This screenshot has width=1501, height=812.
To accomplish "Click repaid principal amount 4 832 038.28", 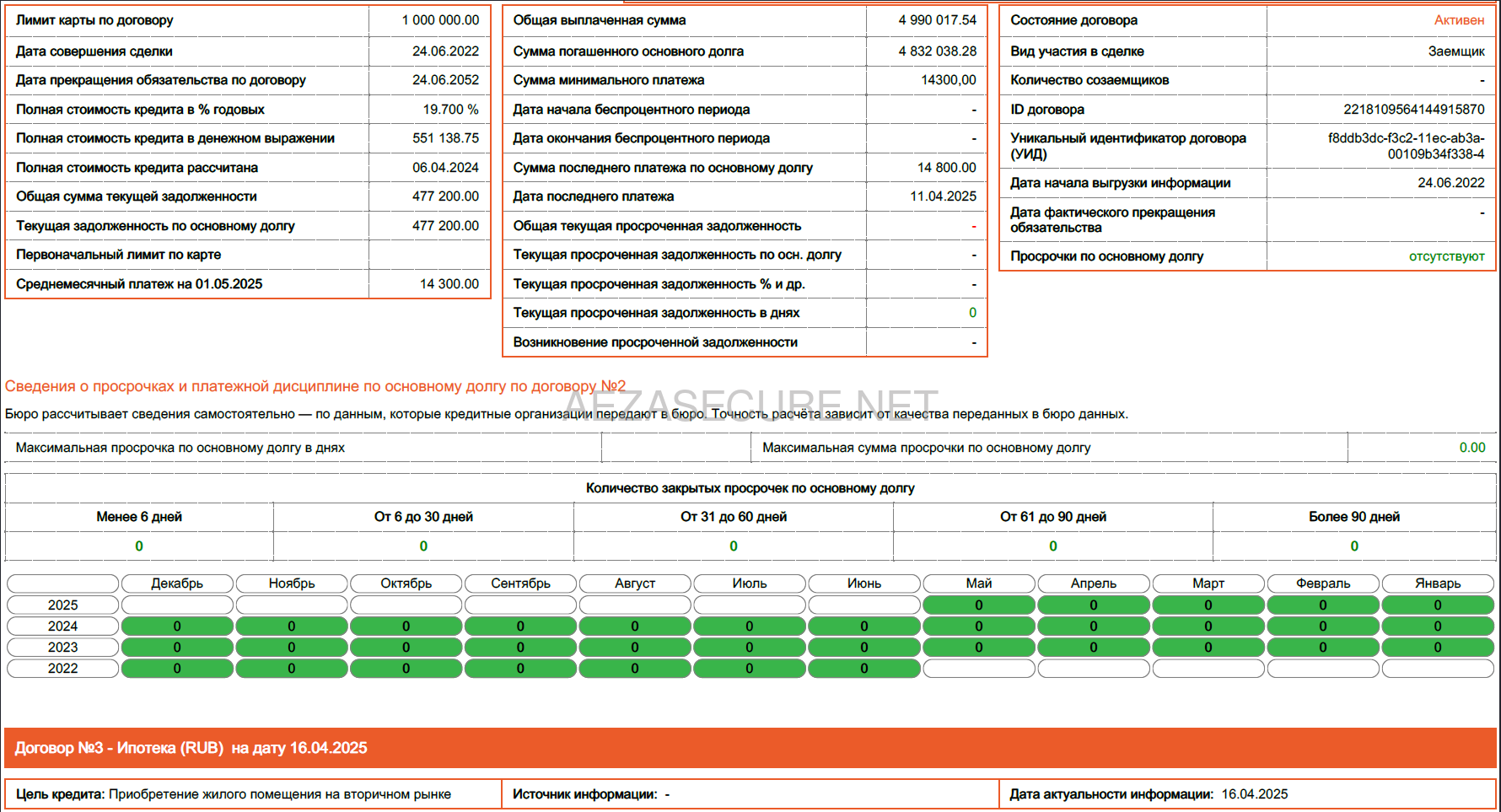I will pyautogui.click(x=937, y=51).
